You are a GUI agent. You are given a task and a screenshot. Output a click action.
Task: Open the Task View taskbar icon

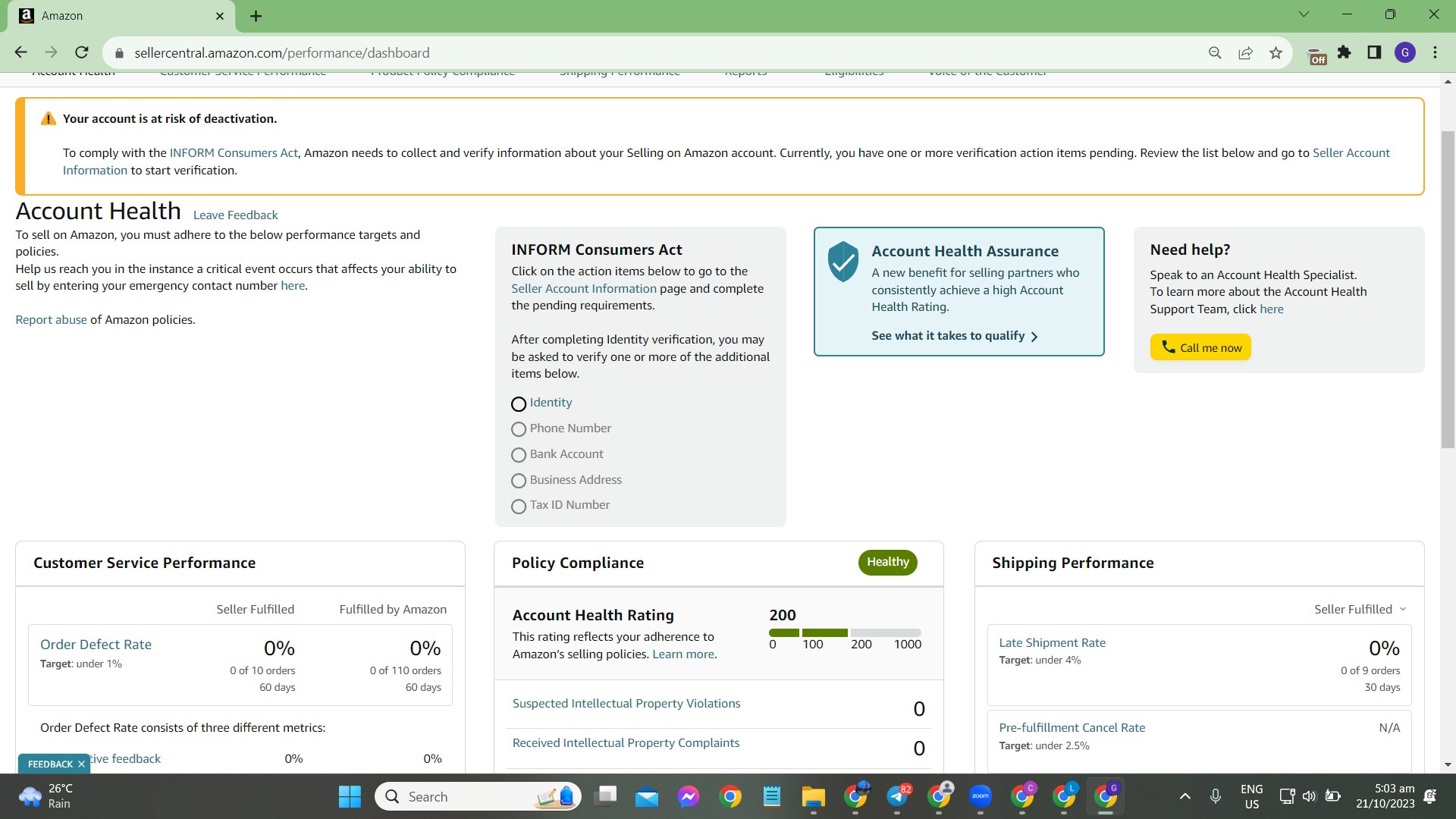(607, 796)
